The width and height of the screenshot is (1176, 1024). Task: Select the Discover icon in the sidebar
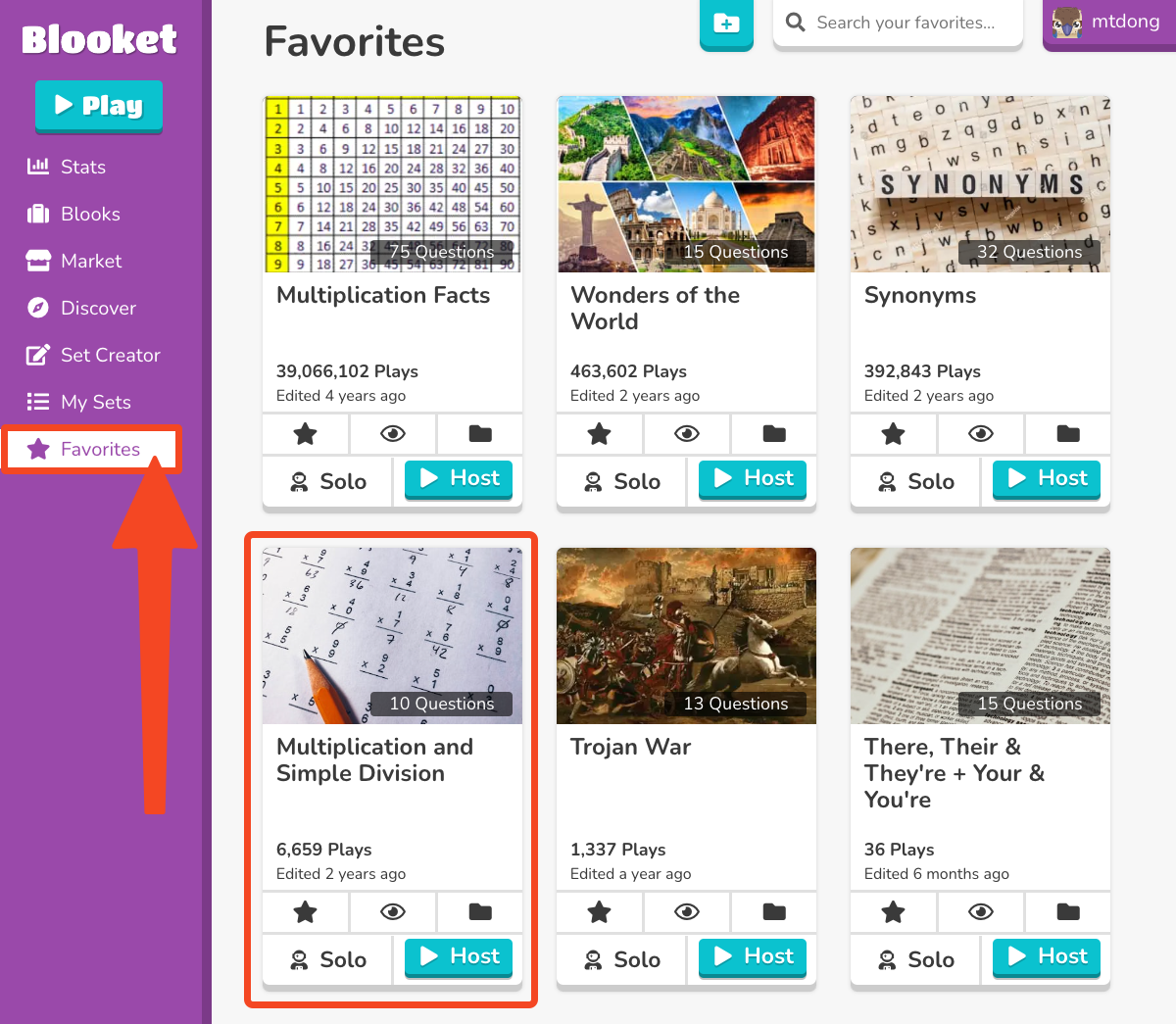(39, 308)
